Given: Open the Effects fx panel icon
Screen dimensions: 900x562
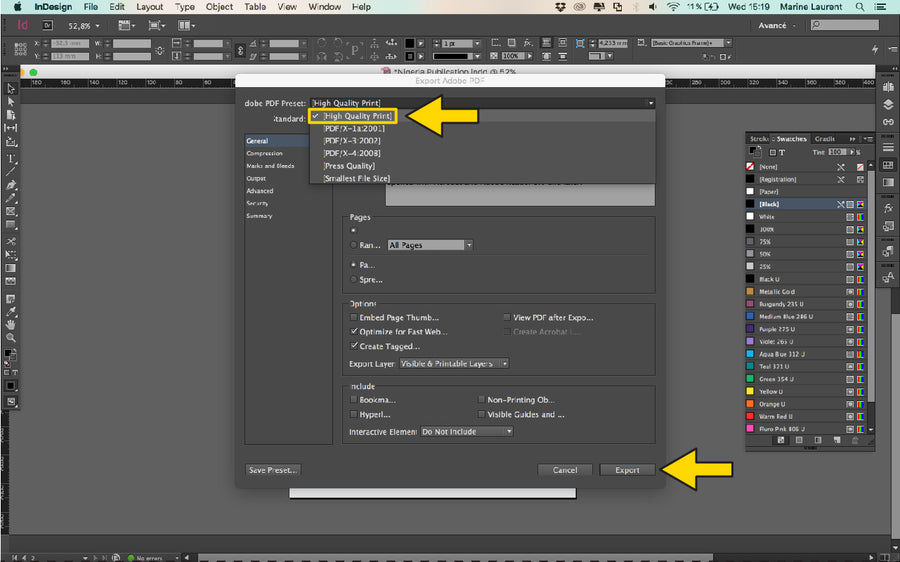Looking at the screenshot, I should click(x=888, y=208).
